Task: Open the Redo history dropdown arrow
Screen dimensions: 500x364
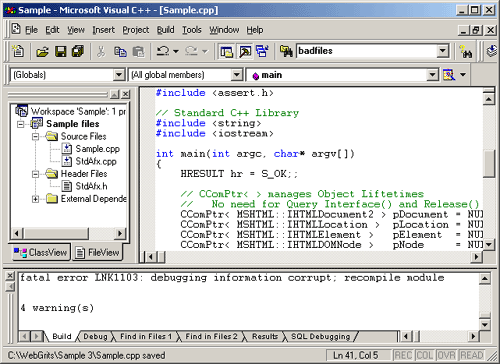Action: click(205, 51)
